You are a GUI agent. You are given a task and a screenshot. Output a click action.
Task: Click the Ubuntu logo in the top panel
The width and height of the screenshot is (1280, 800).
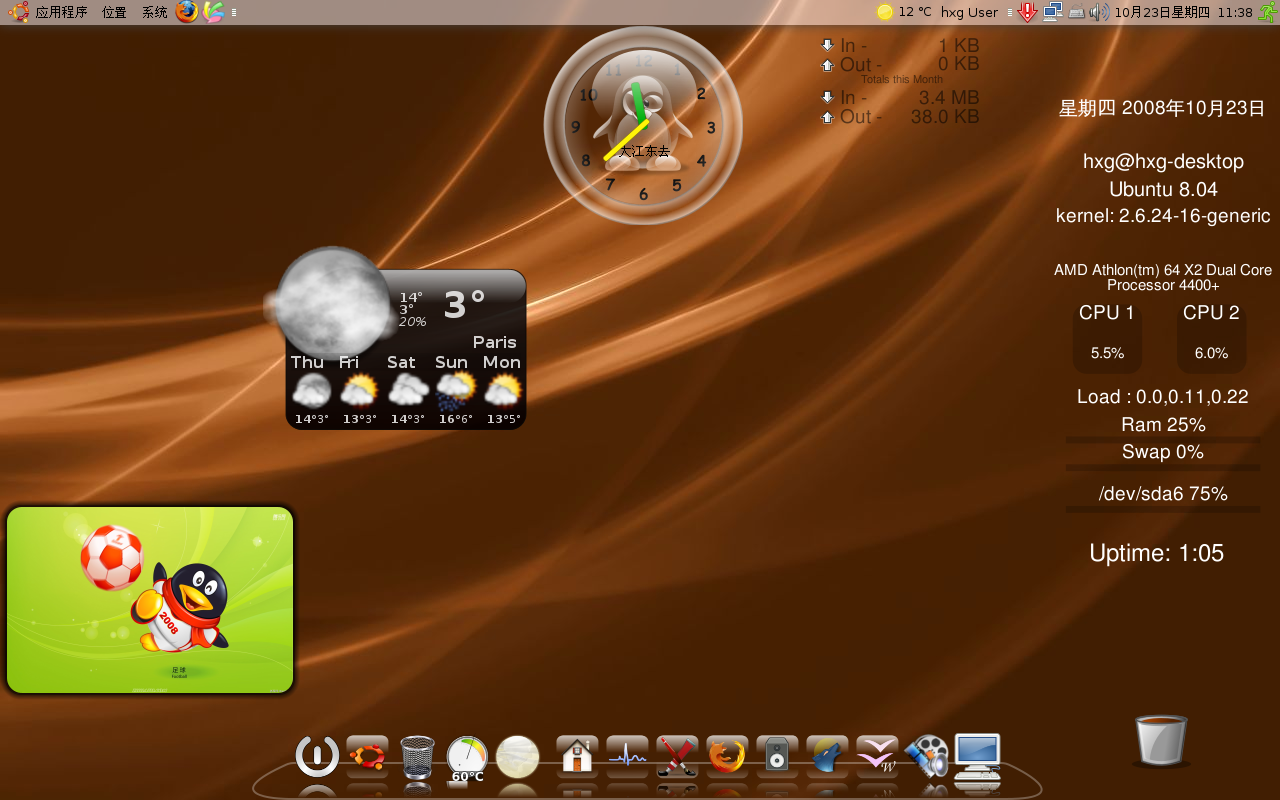(18, 12)
